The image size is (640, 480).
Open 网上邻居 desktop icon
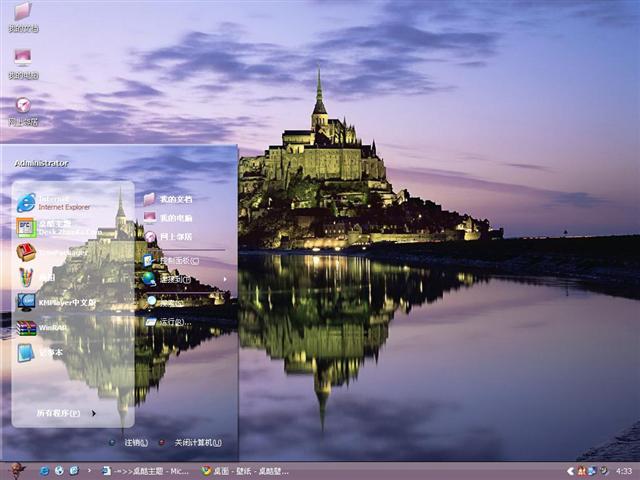pos(23,111)
